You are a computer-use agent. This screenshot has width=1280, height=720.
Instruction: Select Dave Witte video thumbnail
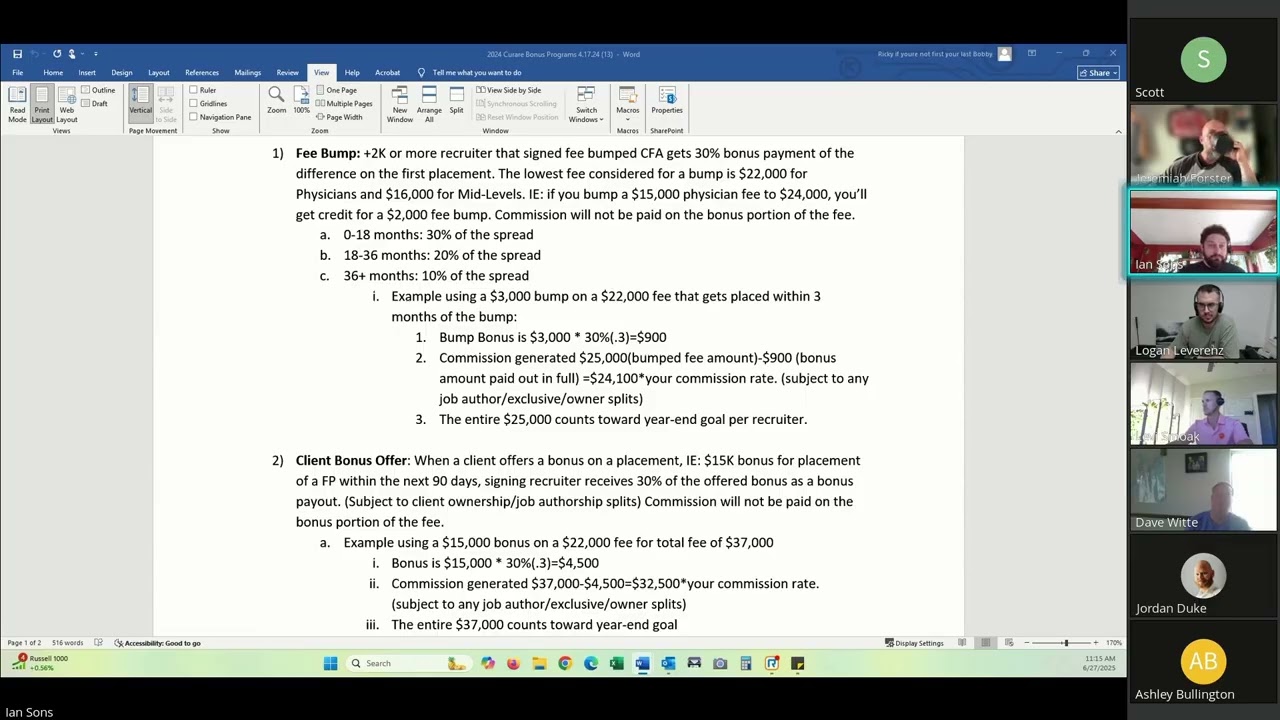(1203, 491)
